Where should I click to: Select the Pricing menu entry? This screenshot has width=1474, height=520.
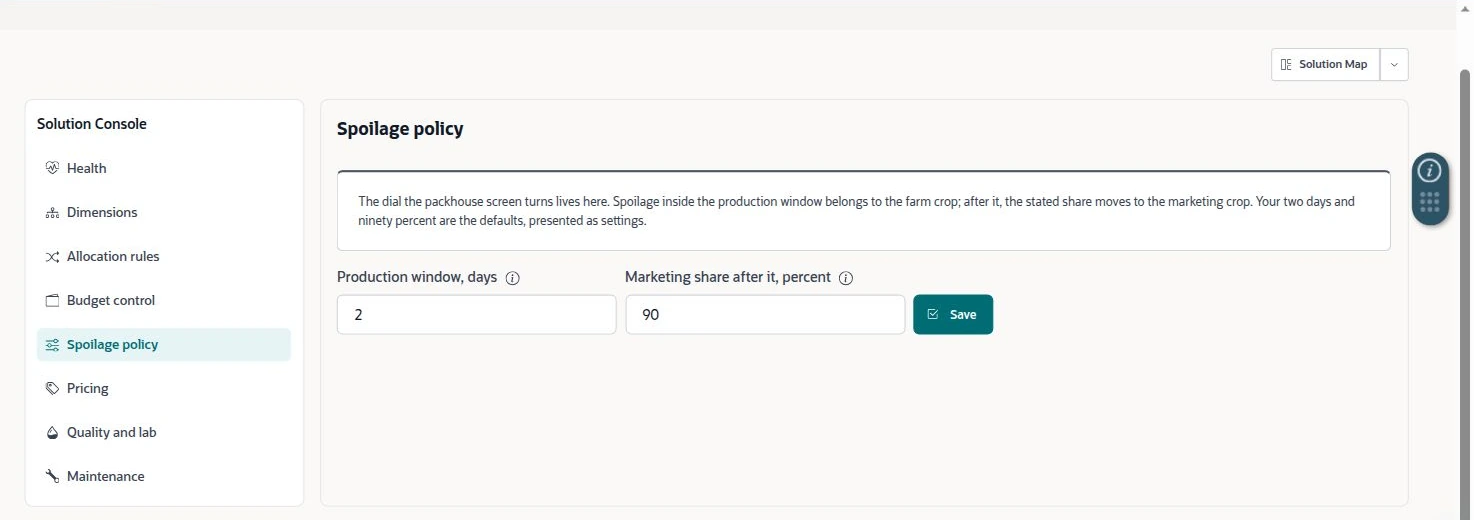(164, 388)
